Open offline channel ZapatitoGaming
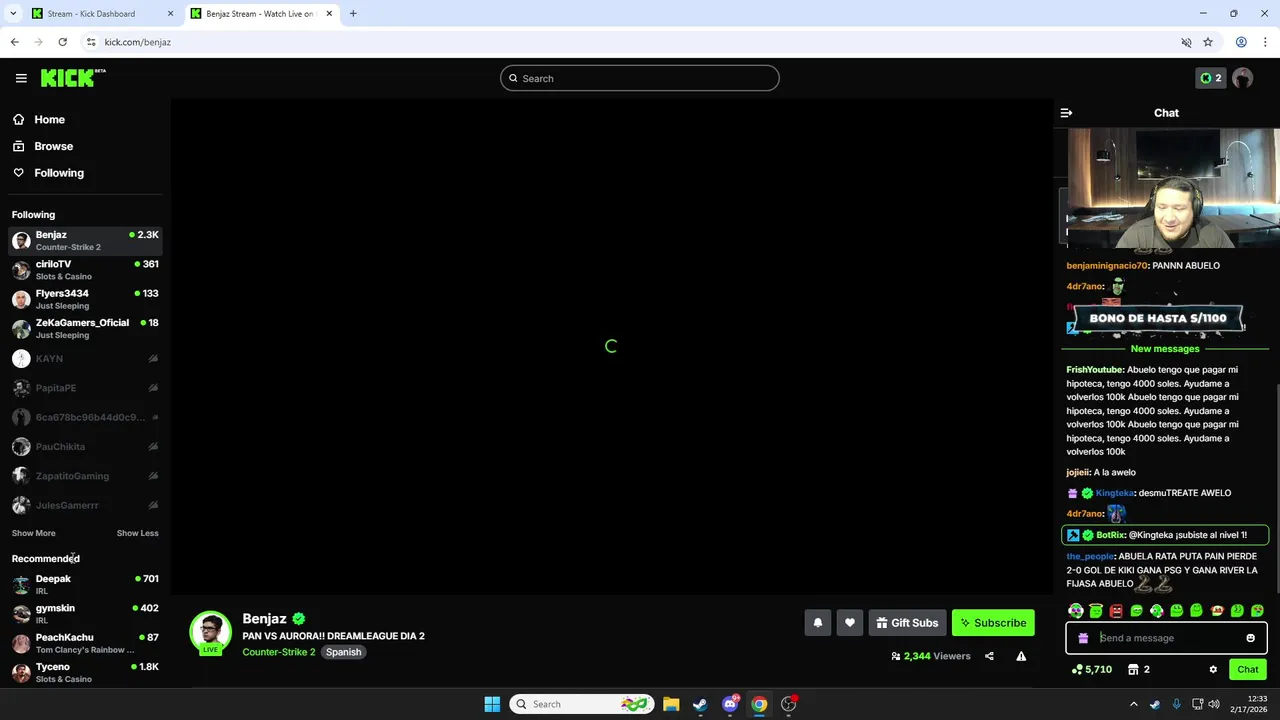 click(x=85, y=476)
